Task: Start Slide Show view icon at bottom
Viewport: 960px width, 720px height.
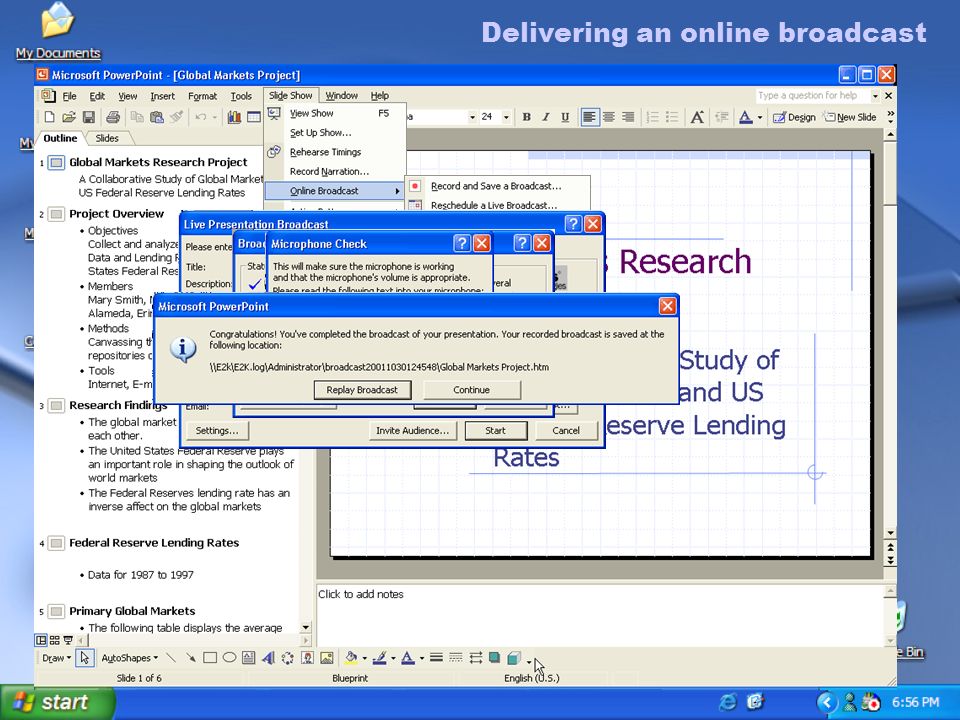Action: (x=68, y=640)
